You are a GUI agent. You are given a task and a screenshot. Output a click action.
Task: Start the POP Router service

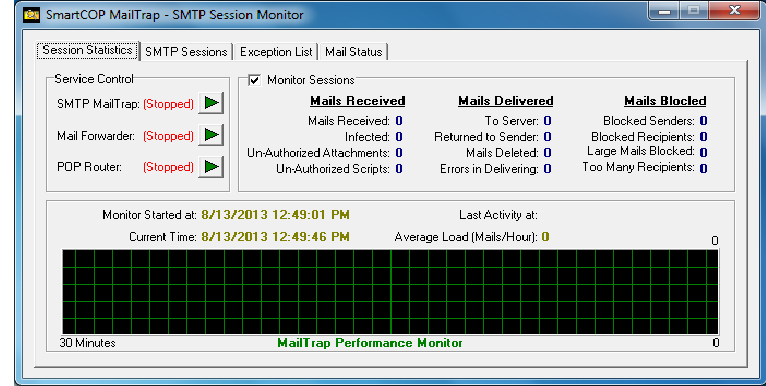point(211,167)
